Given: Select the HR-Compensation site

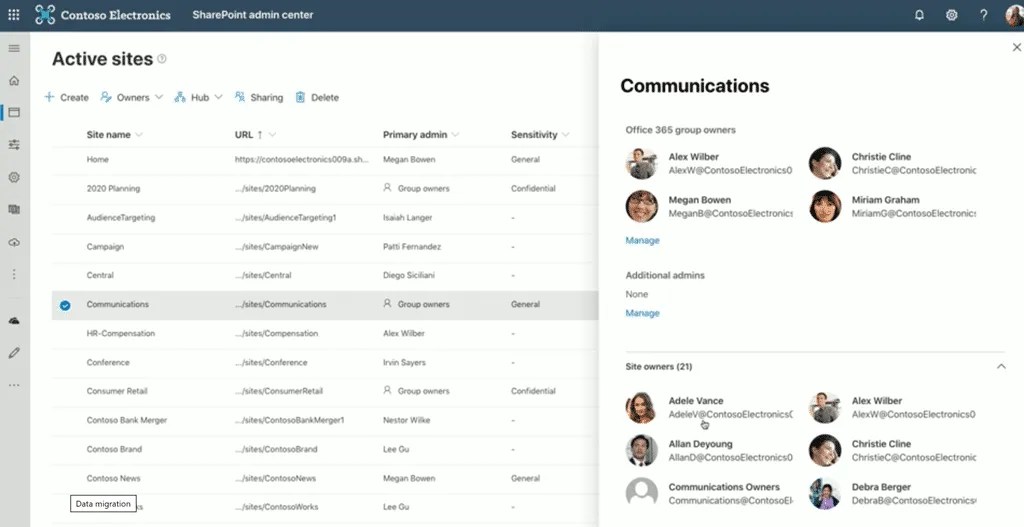Looking at the screenshot, I should click(325, 334).
